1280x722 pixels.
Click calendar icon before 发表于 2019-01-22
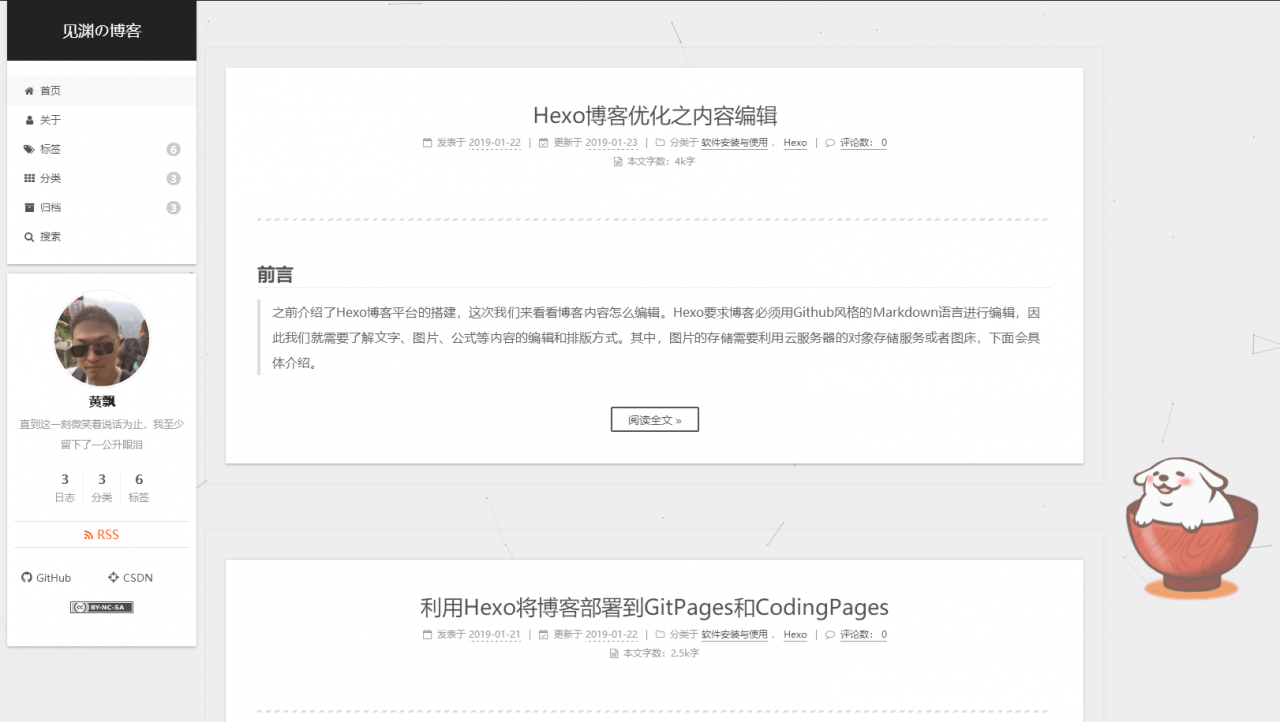[428, 143]
